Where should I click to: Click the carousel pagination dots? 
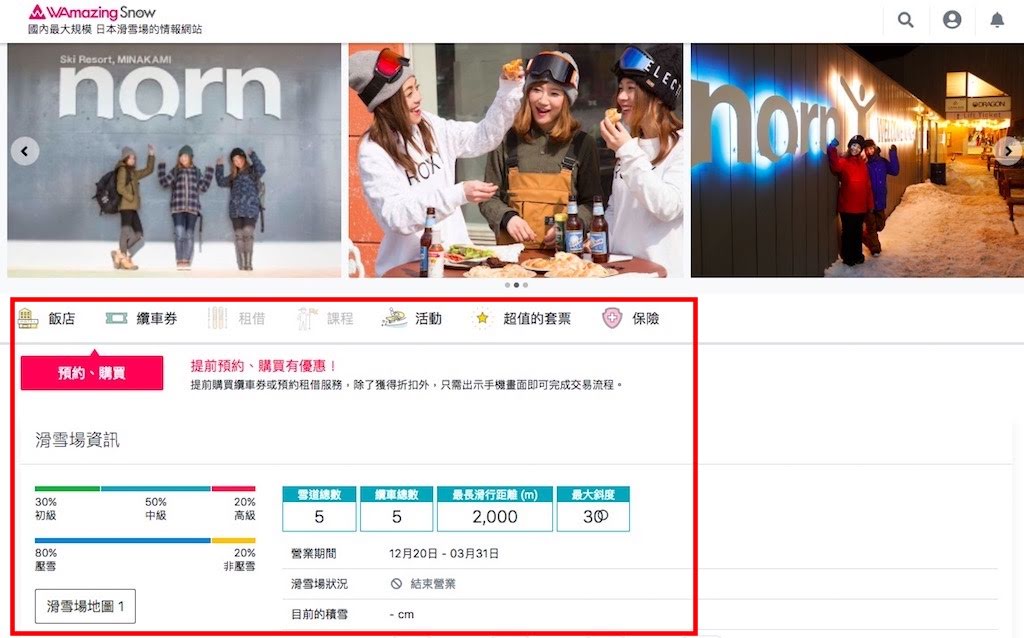[x=516, y=285]
